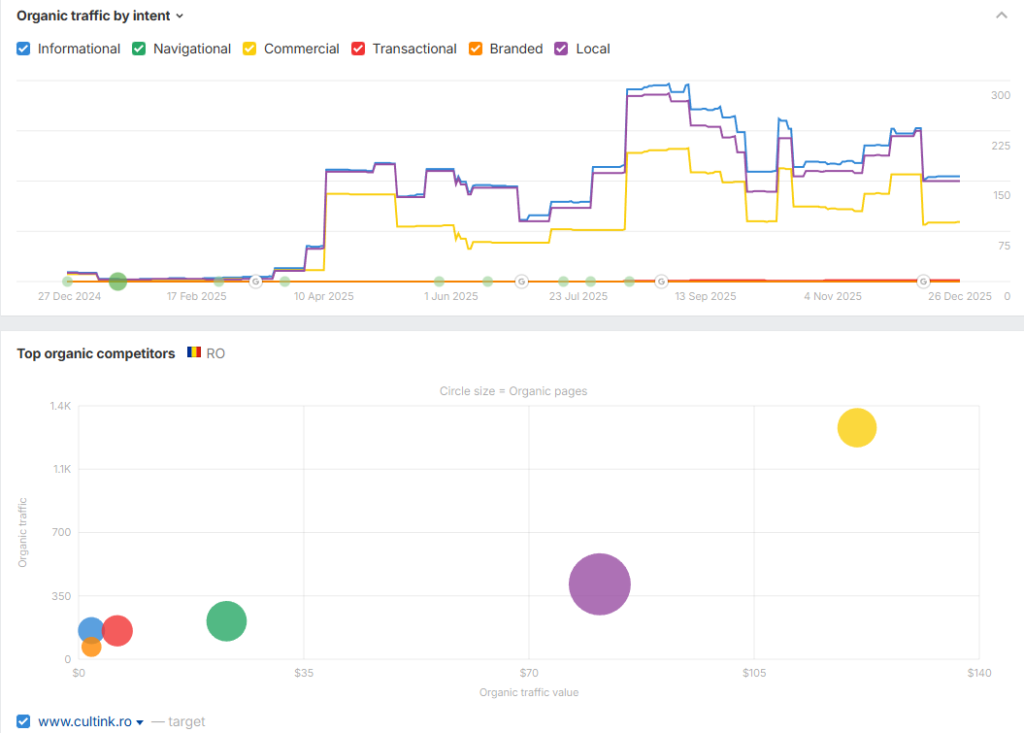Uncheck the www.cultink.ro target checkbox

[x=24, y=721]
